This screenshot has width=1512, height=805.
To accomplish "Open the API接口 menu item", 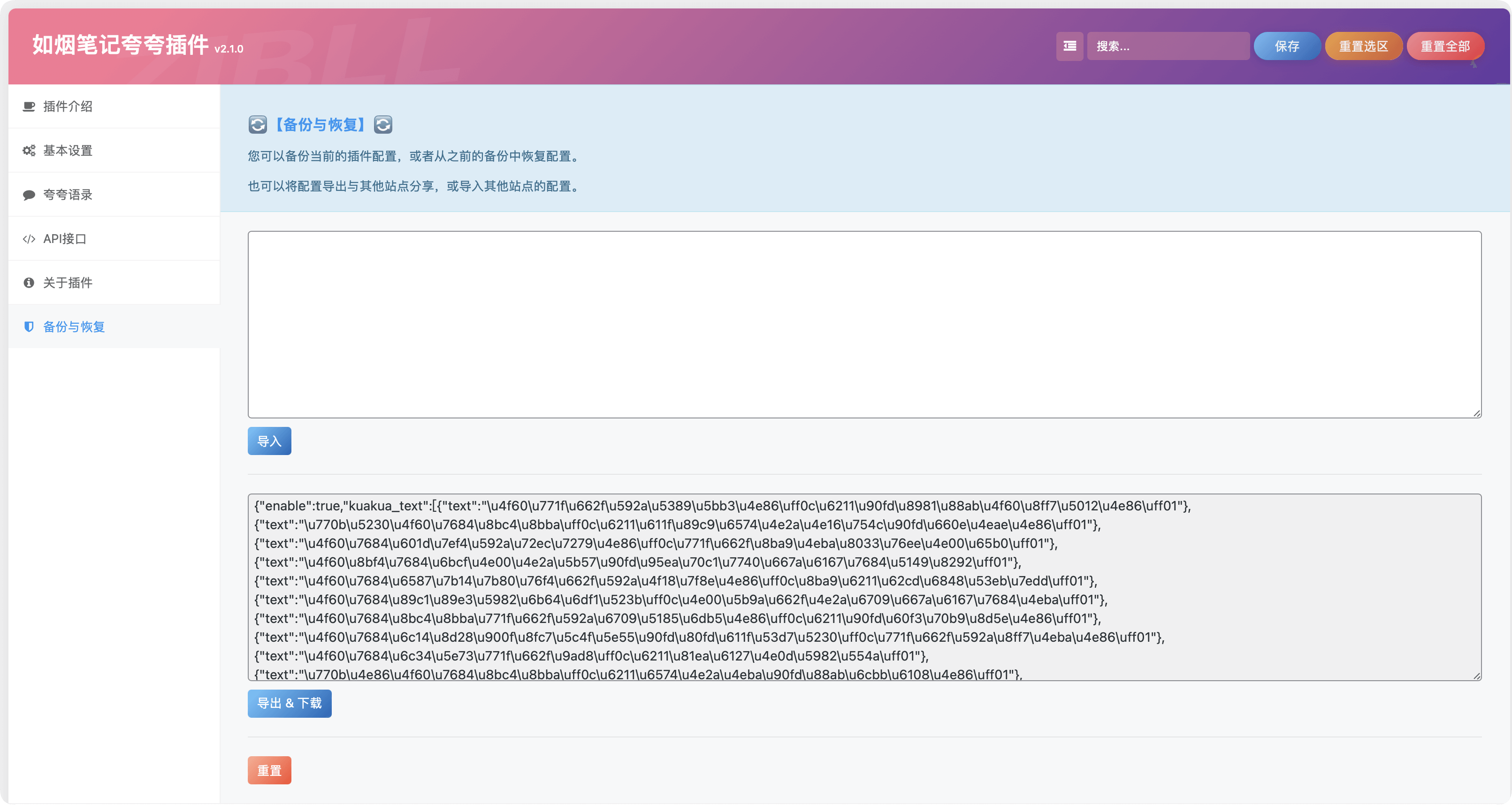I will [65, 239].
